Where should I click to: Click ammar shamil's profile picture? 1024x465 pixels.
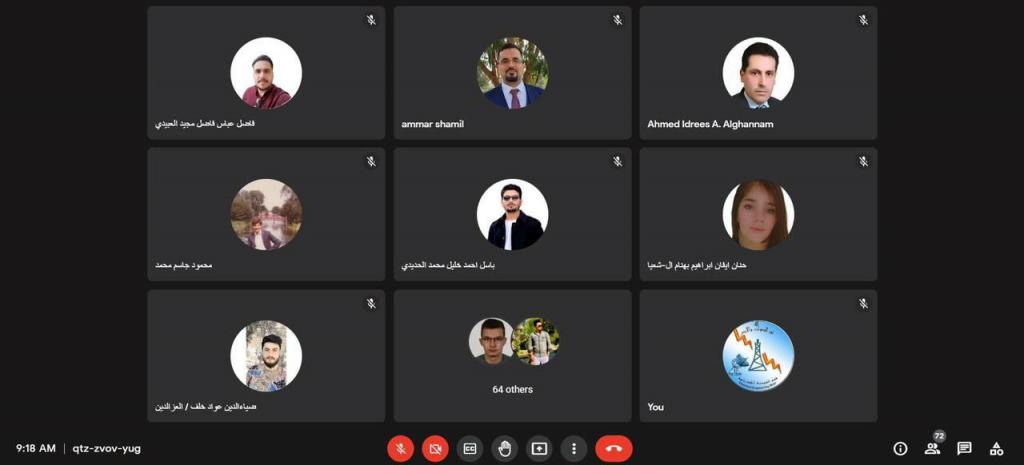513,72
